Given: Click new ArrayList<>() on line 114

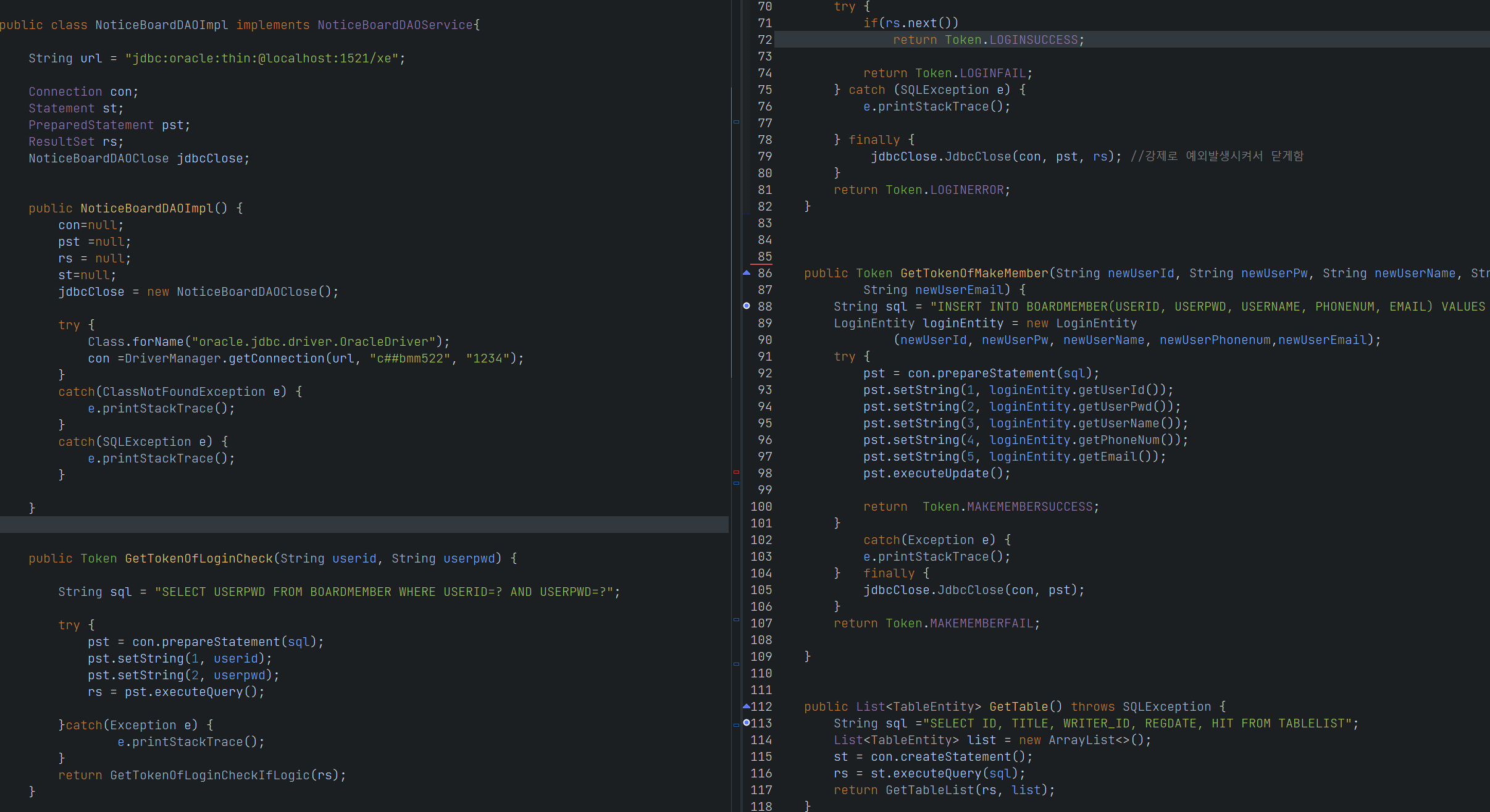Looking at the screenshot, I should [x=1082, y=740].
